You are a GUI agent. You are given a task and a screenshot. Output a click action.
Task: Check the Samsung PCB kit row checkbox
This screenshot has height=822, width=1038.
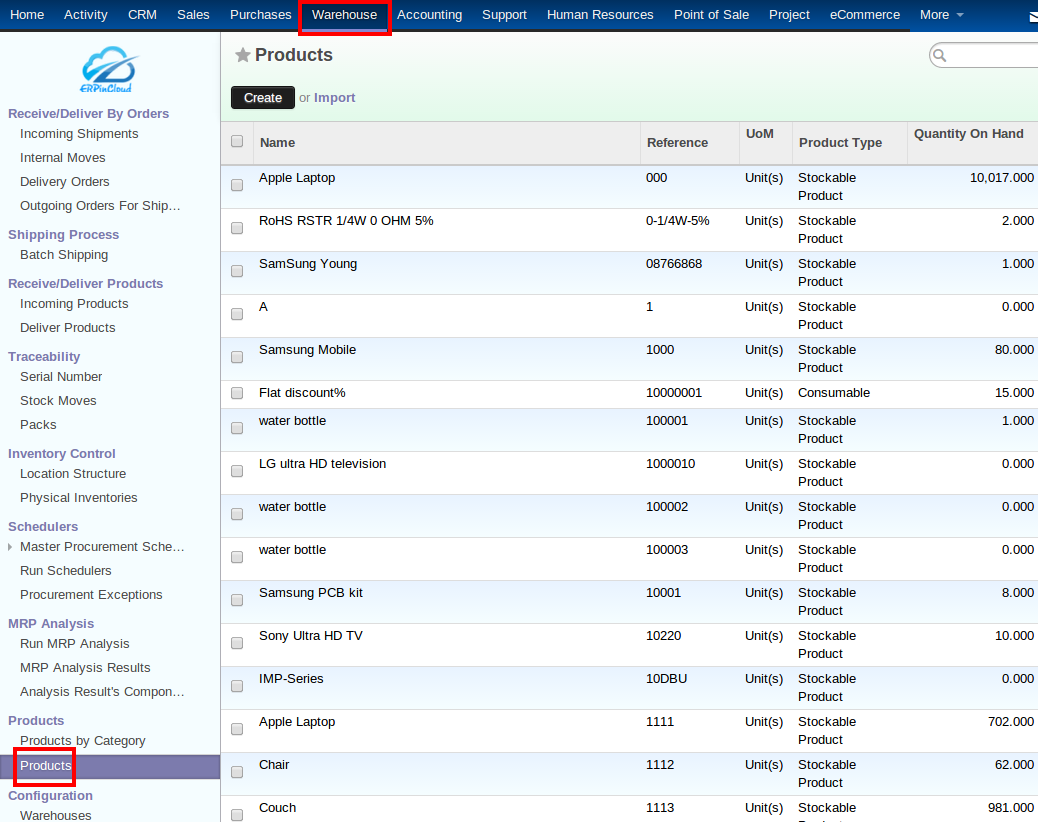click(237, 600)
